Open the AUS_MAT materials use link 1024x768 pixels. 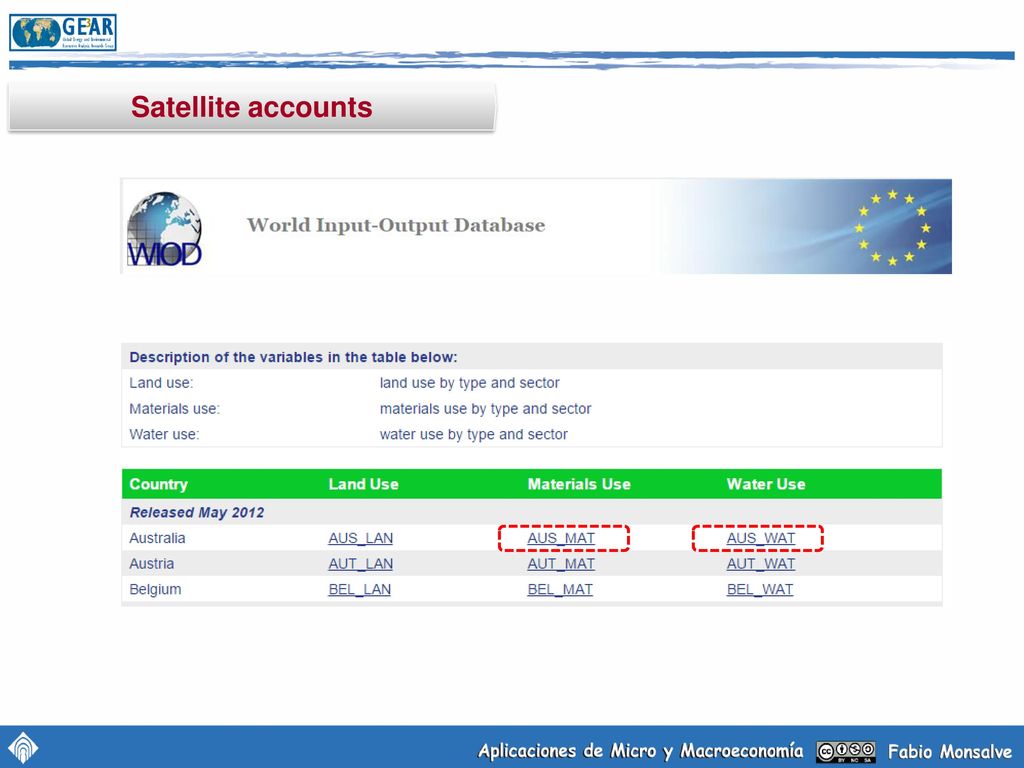(561, 538)
